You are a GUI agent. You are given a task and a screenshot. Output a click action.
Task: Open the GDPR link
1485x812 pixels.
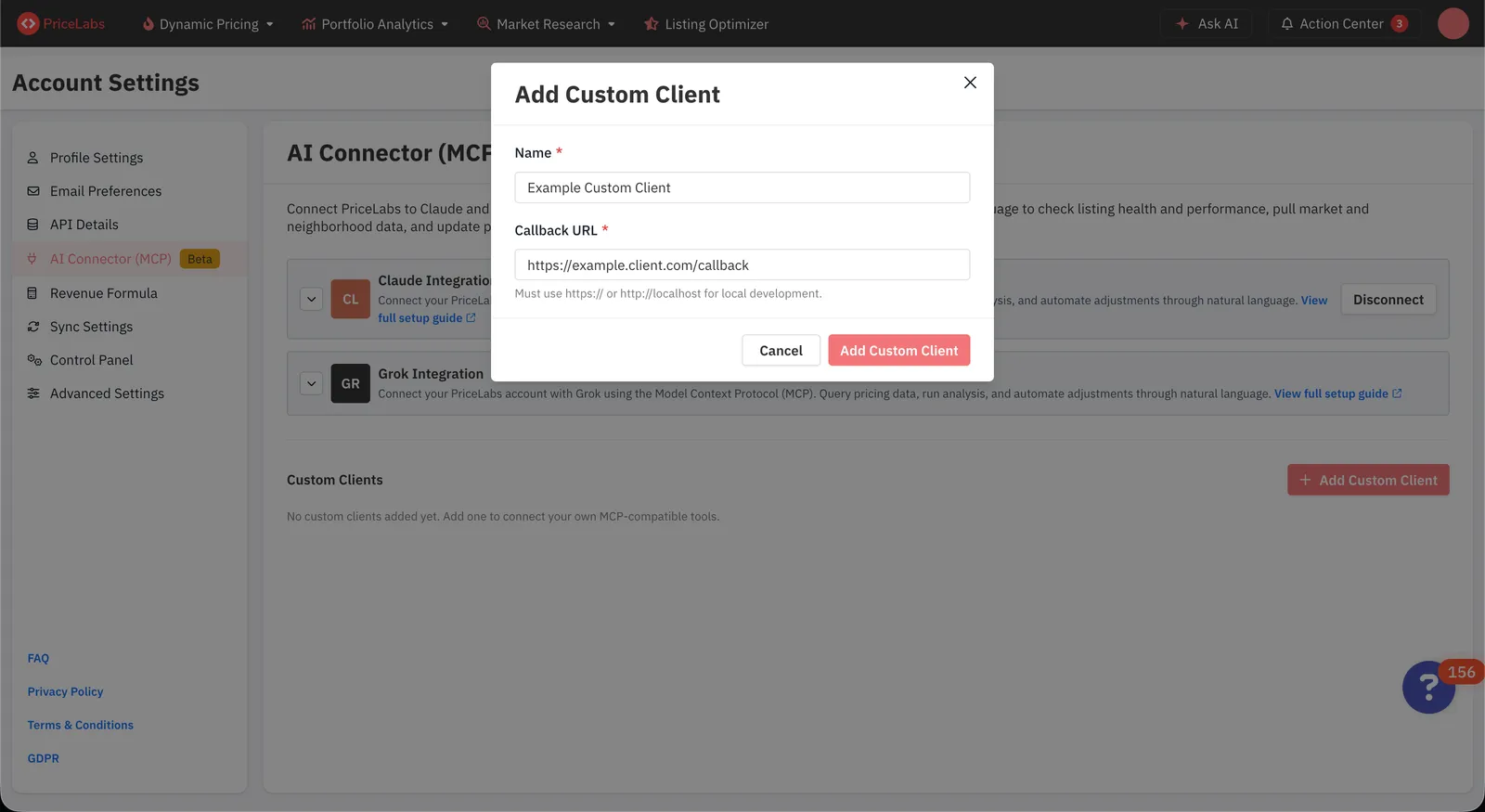click(x=43, y=758)
